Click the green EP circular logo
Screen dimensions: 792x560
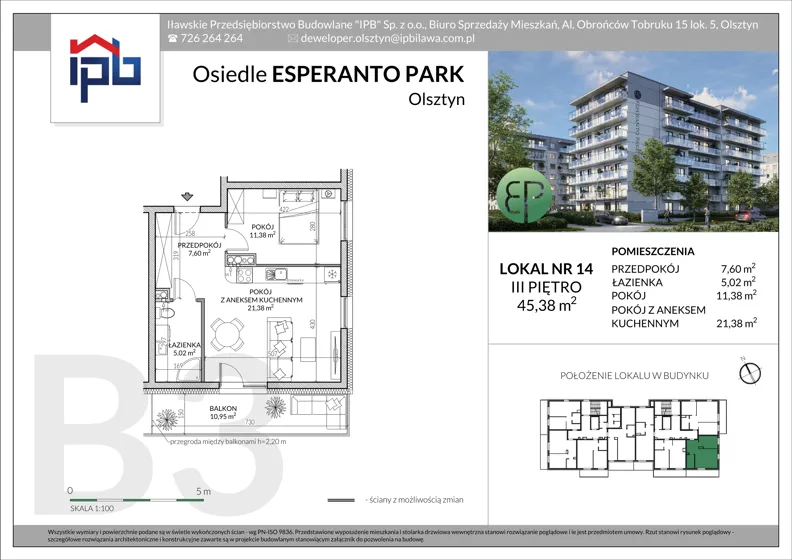point(524,197)
